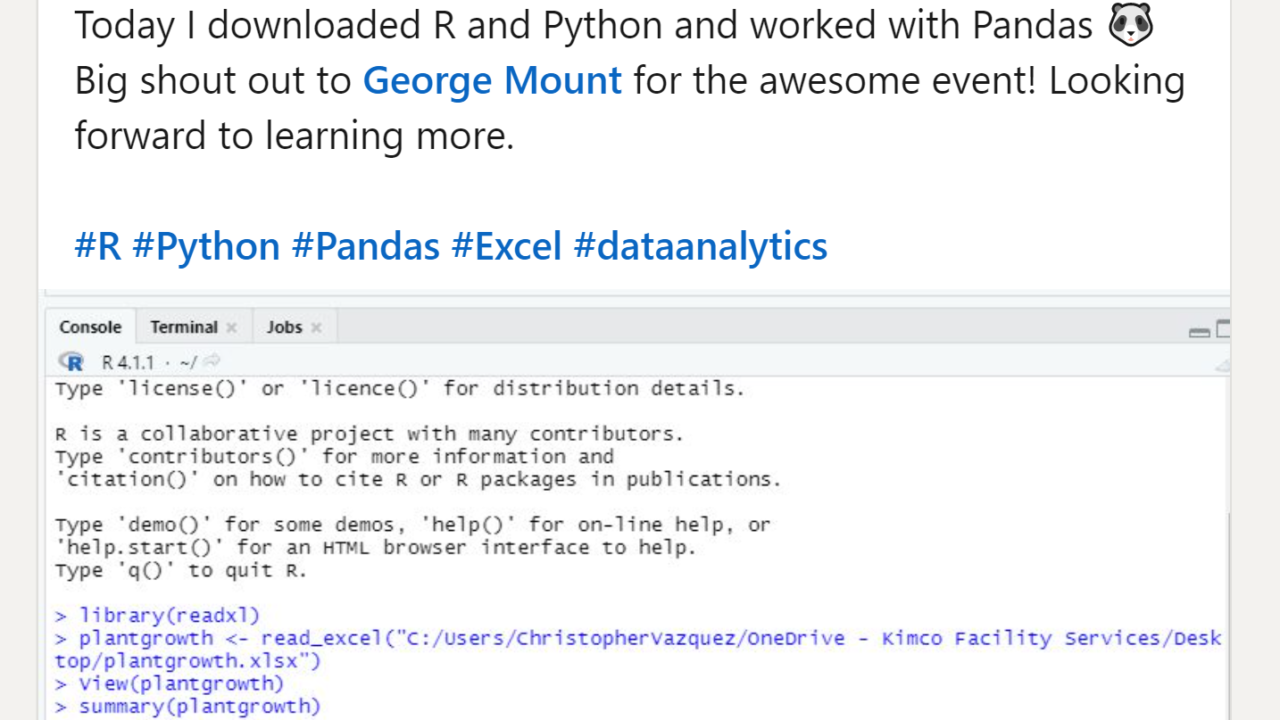Switch to the Console tab
This screenshot has width=1280, height=720.
coord(90,327)
